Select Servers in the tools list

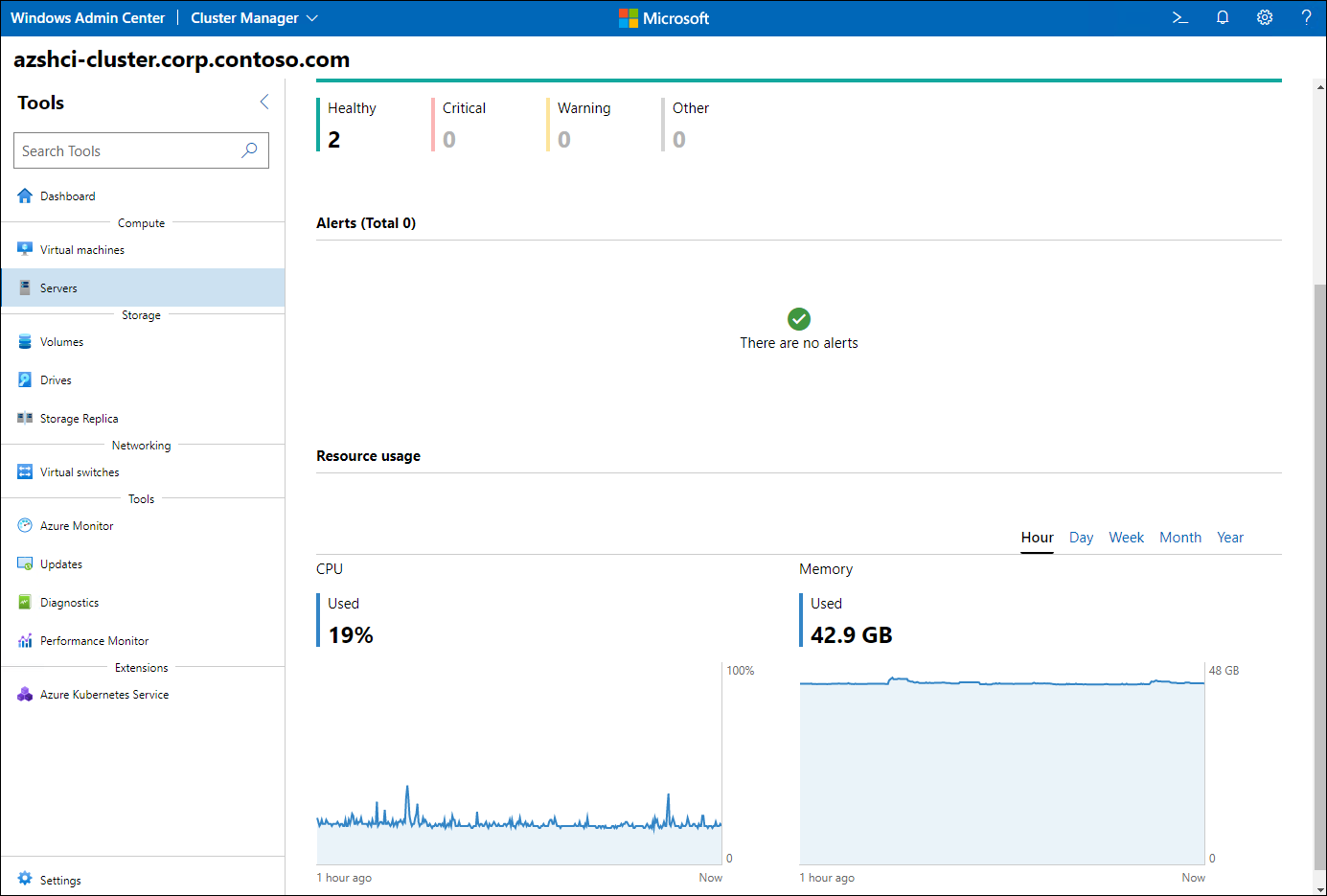[143, 287]
